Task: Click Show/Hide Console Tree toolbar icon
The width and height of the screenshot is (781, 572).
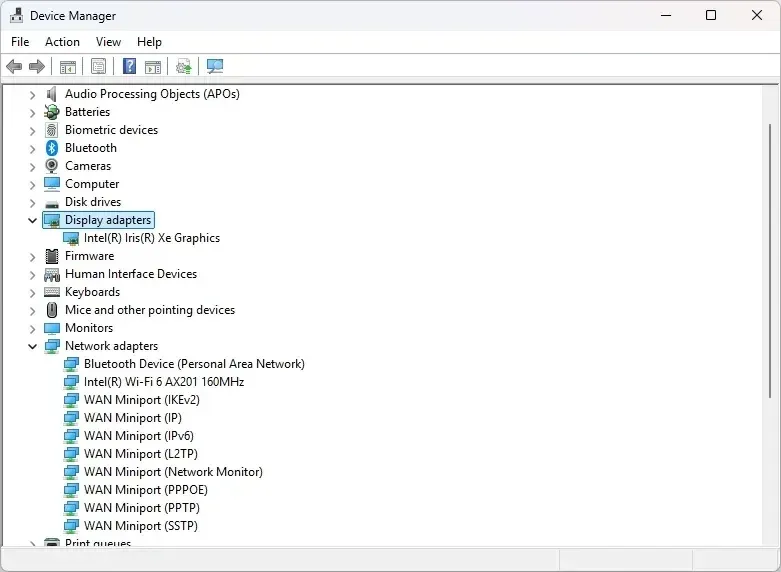Action: [x=68, y=66]
